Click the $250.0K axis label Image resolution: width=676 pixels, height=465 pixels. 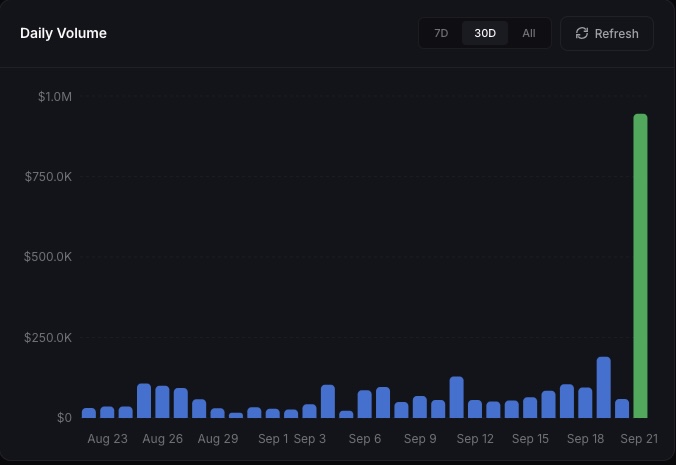click(x=48, y=337)
